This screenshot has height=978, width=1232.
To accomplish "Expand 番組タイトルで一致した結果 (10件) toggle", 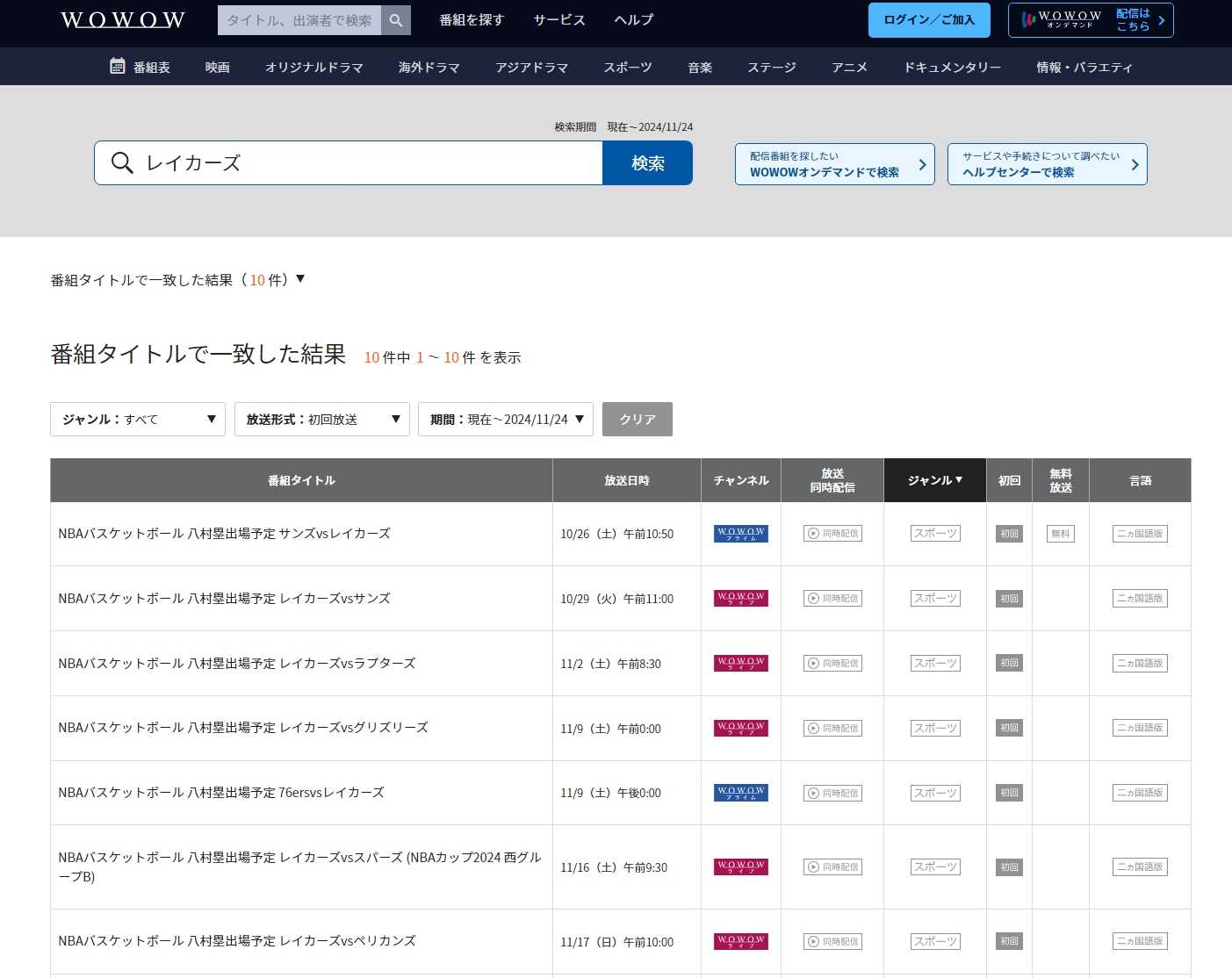I will point(177,280).
